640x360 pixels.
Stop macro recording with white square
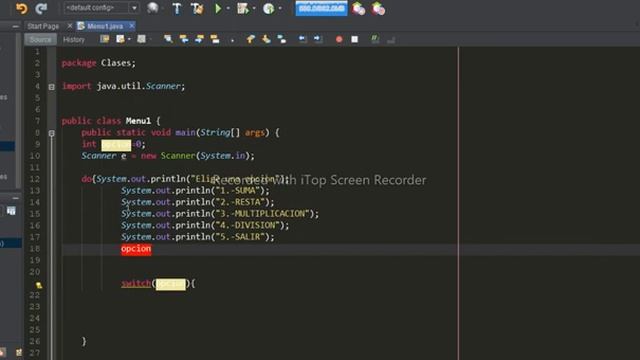point(354,40)
